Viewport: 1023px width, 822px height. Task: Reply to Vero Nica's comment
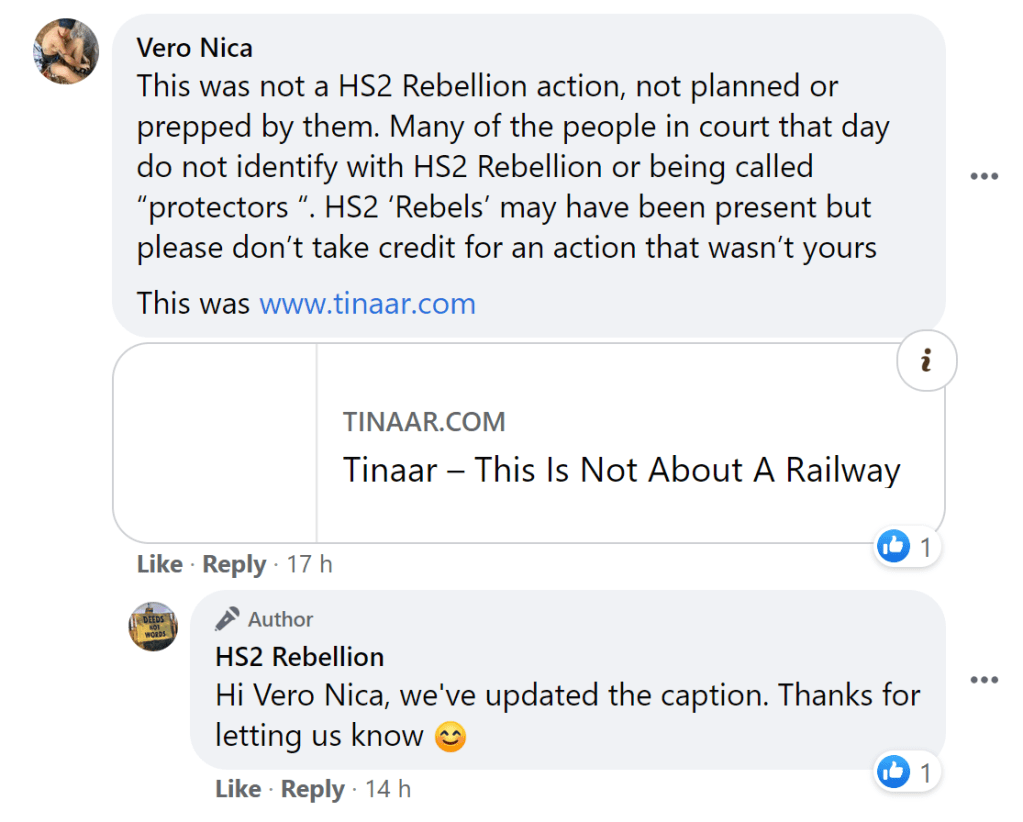pos(234,565)
